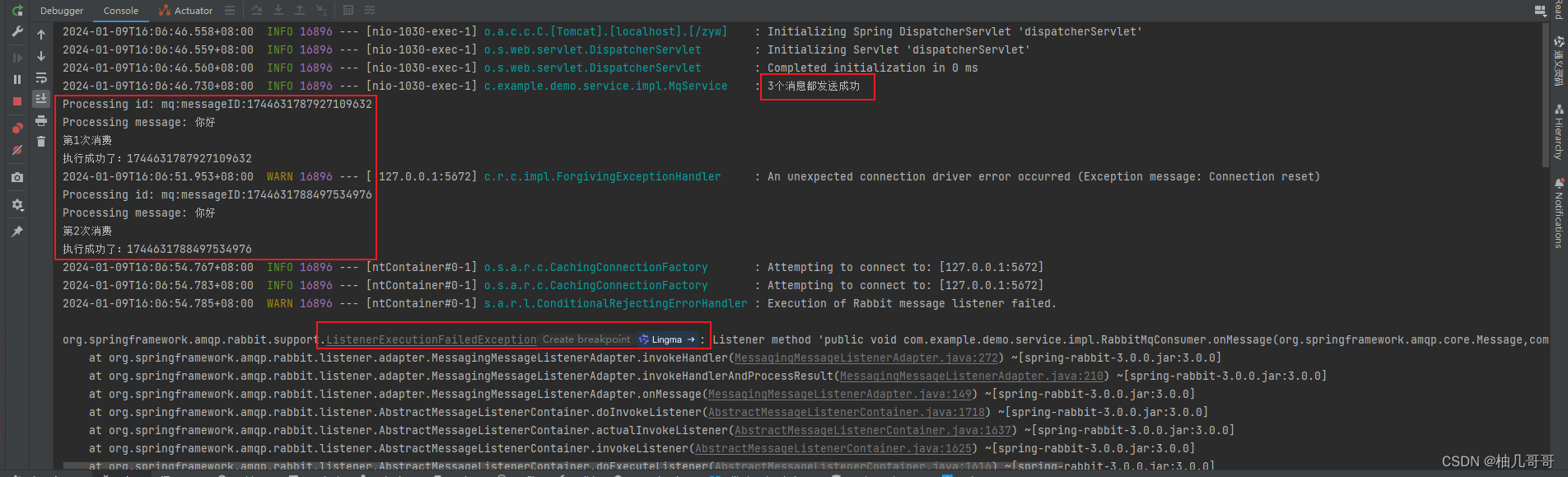Switch to the Debugger tab
Image resolution: width=1568 pixels, height=477 pixels.
62,11
